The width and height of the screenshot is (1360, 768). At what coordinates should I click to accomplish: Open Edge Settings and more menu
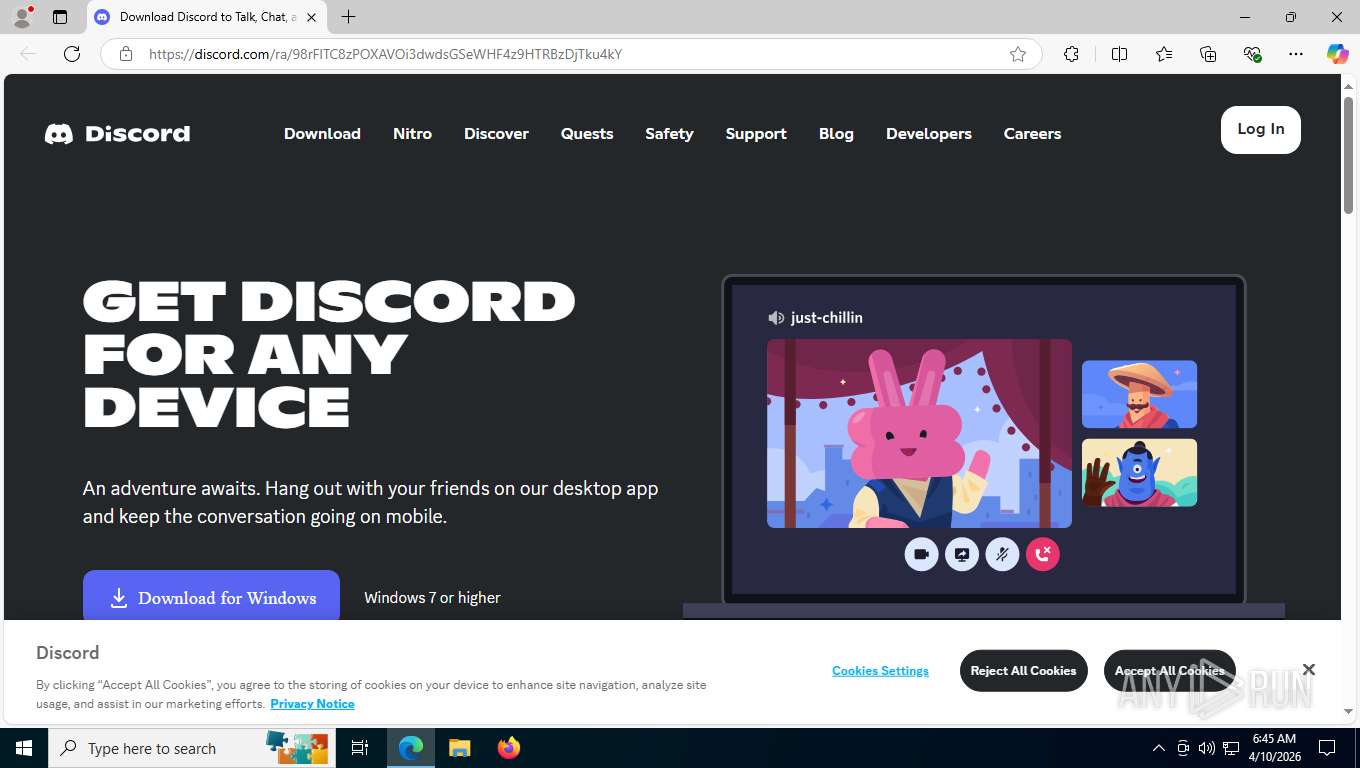coord(1296,54)
